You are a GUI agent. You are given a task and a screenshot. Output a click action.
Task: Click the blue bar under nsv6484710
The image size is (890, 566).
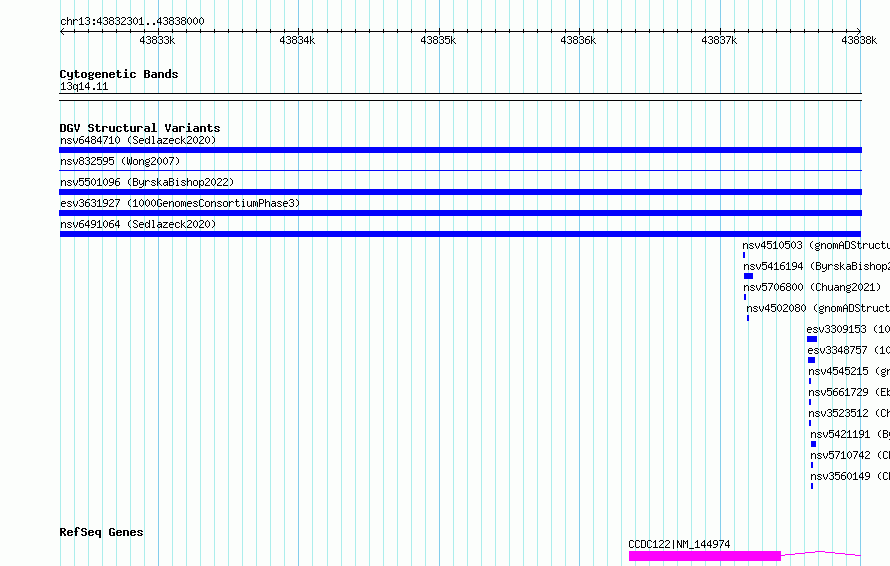coord(460,150)
